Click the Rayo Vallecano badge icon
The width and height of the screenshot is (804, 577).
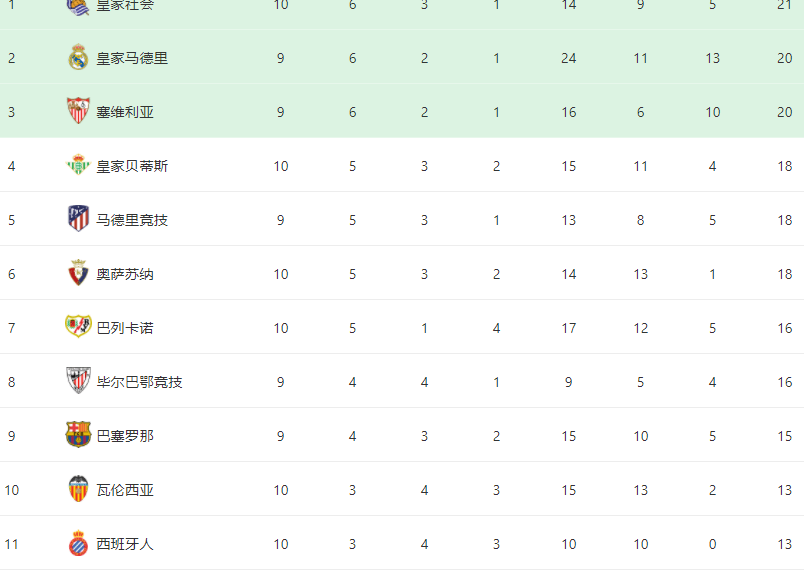click(78, 326)
